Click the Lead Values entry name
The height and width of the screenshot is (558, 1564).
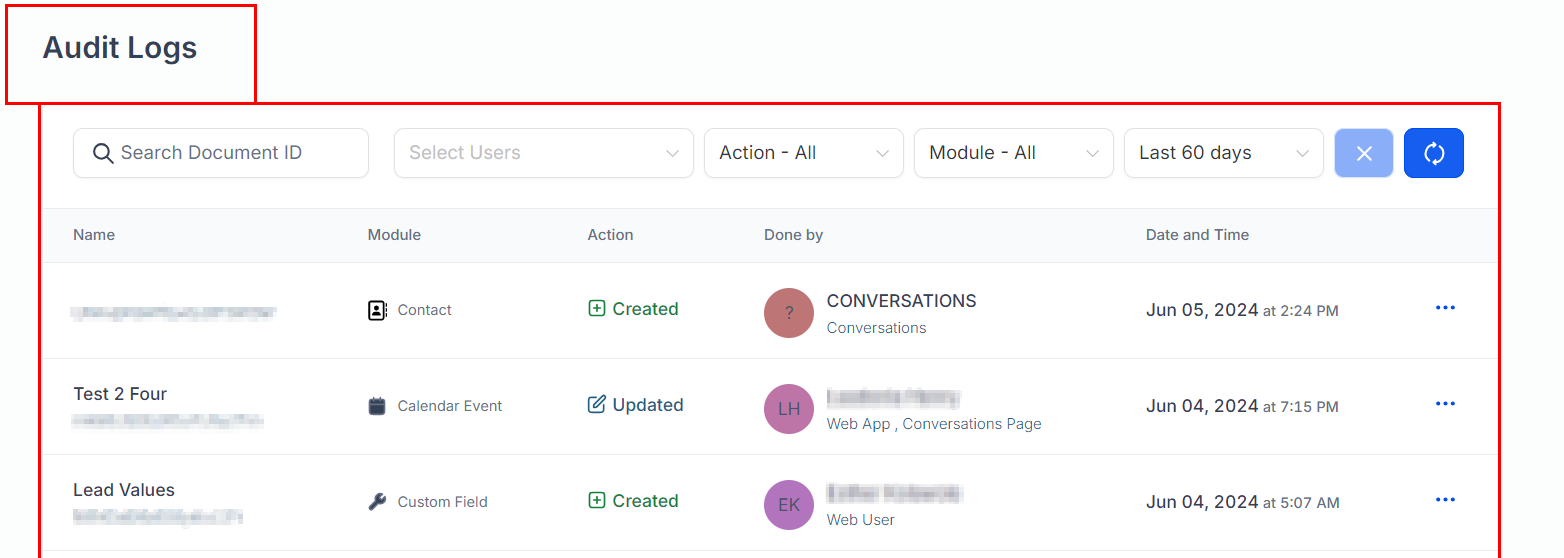point(124,490)
